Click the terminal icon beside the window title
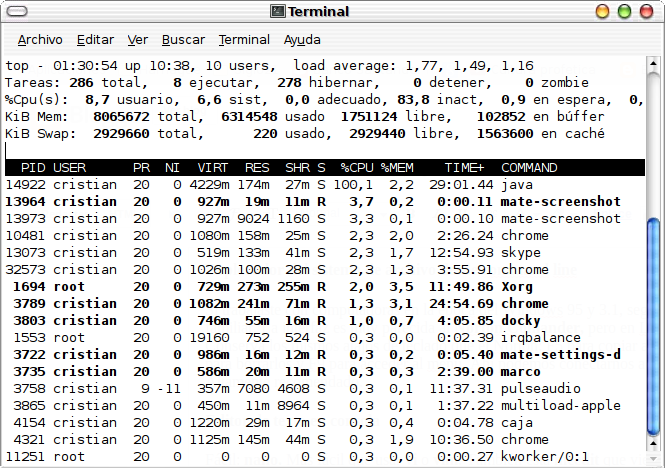The height and width of the screenshot is (468, 665). [x=278, y=11]
